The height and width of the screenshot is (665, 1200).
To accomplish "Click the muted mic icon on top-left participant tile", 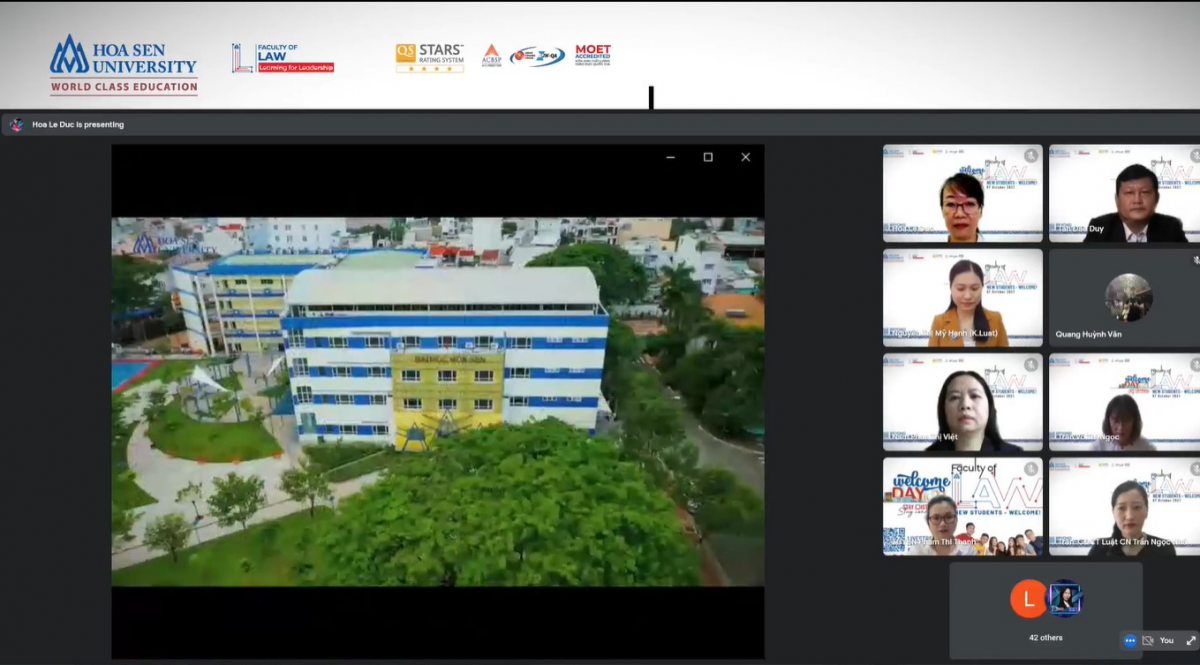I will [1031, 156].
